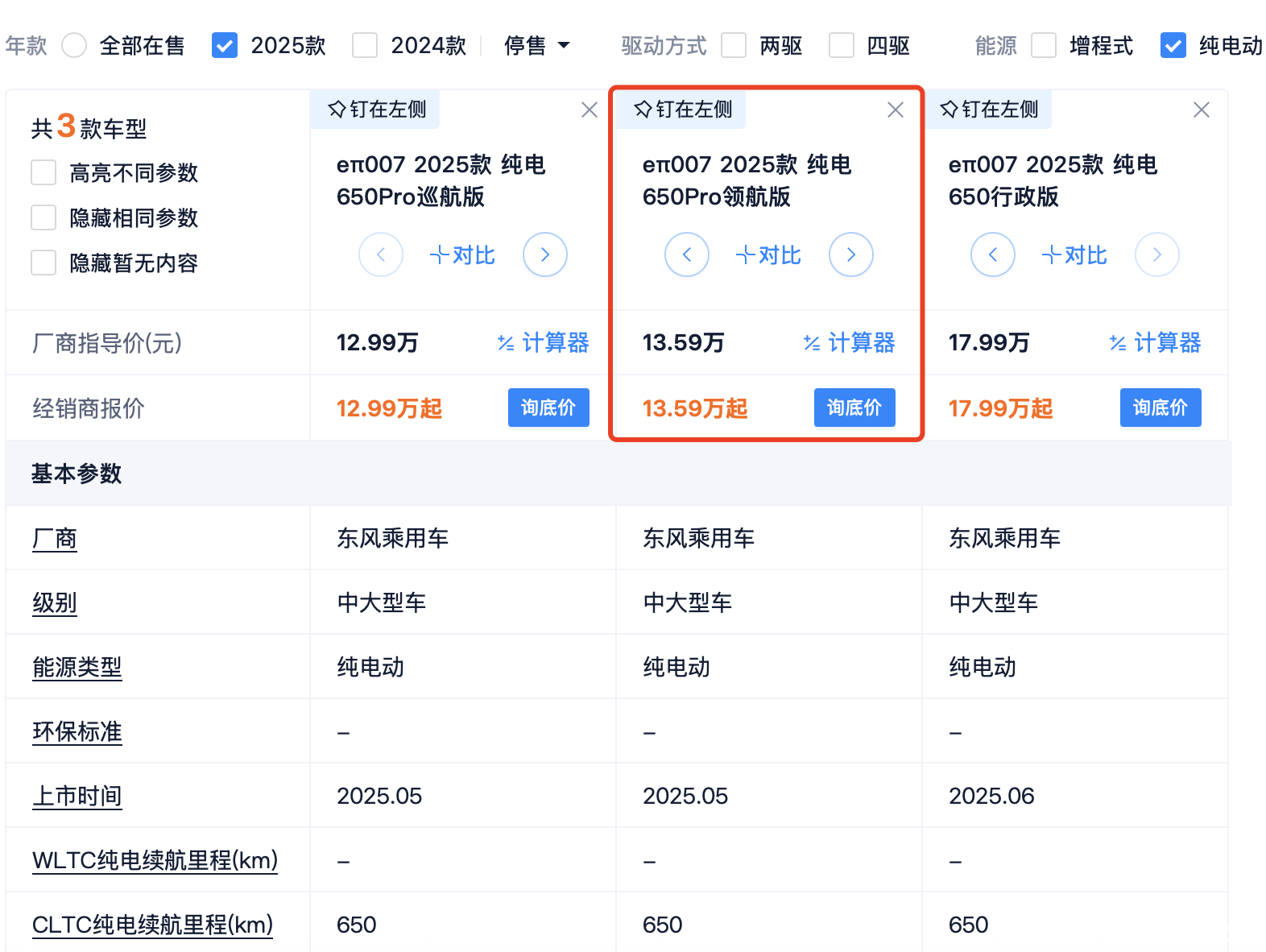This screenshot has width=1266, height=952.
Task: Click next arrow under 650Pro巡航版
Action: pyautogui.click(x=545, y=255)
